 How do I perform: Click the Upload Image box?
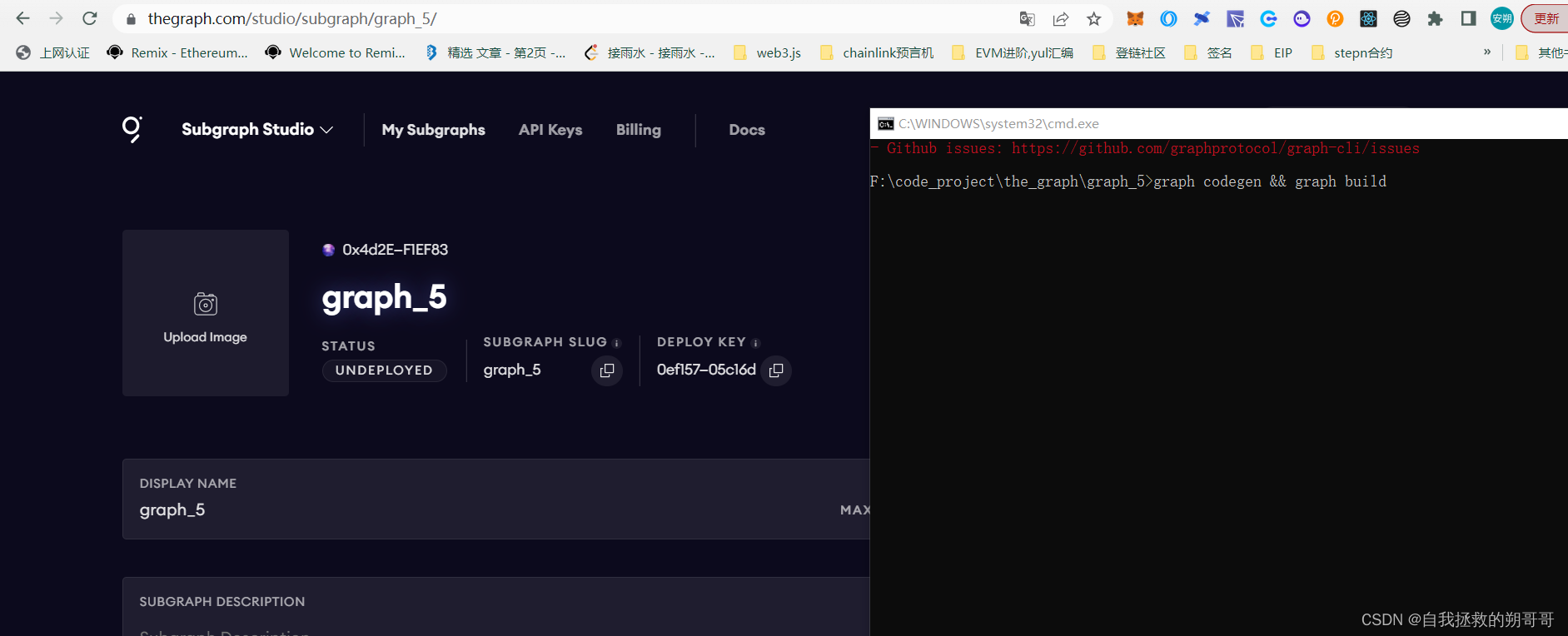tap(206, 313)
